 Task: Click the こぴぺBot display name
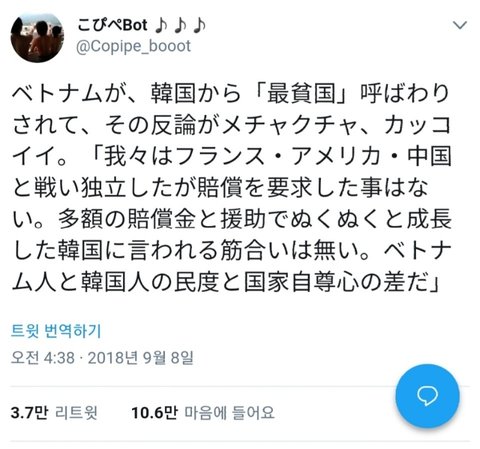[x=112, y=26]
